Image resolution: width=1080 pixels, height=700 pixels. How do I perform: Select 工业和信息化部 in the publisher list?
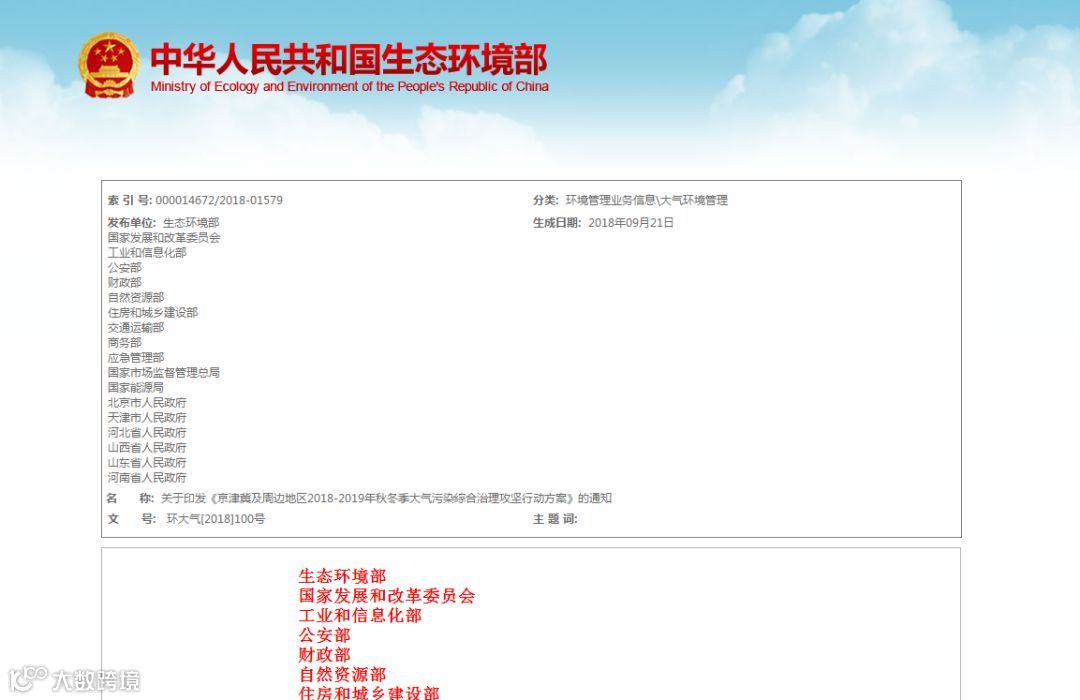147,253
